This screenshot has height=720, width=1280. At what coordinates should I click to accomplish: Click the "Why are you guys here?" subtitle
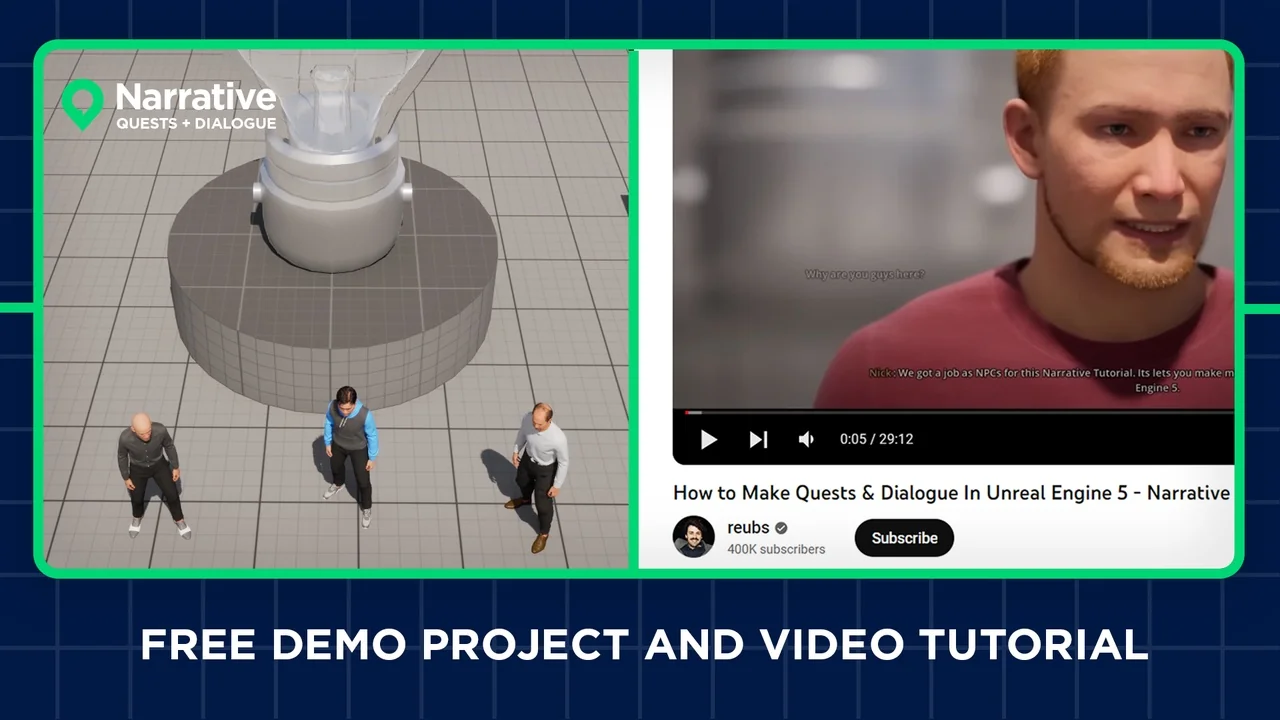click(x=865, y=274)
